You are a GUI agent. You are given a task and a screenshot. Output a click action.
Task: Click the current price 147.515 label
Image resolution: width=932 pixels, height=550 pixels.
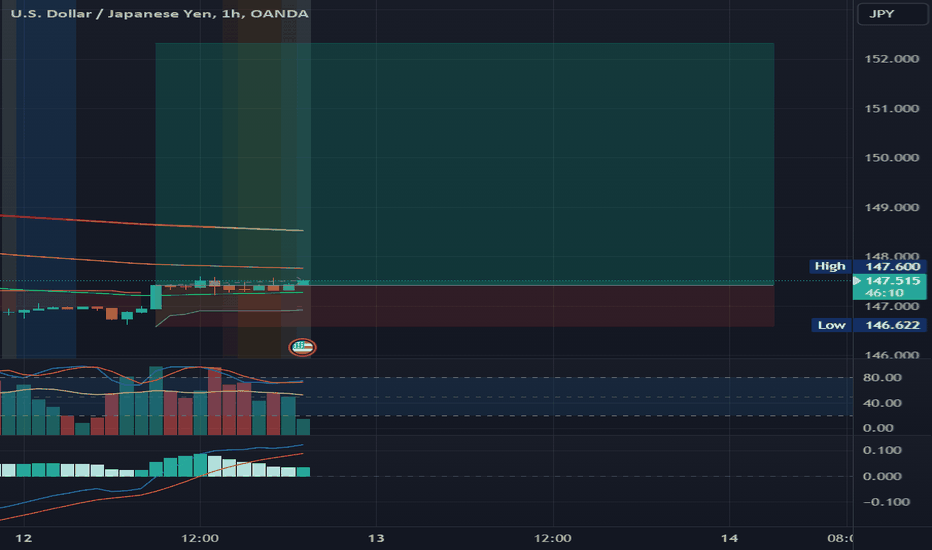click(x=890, y=287)
